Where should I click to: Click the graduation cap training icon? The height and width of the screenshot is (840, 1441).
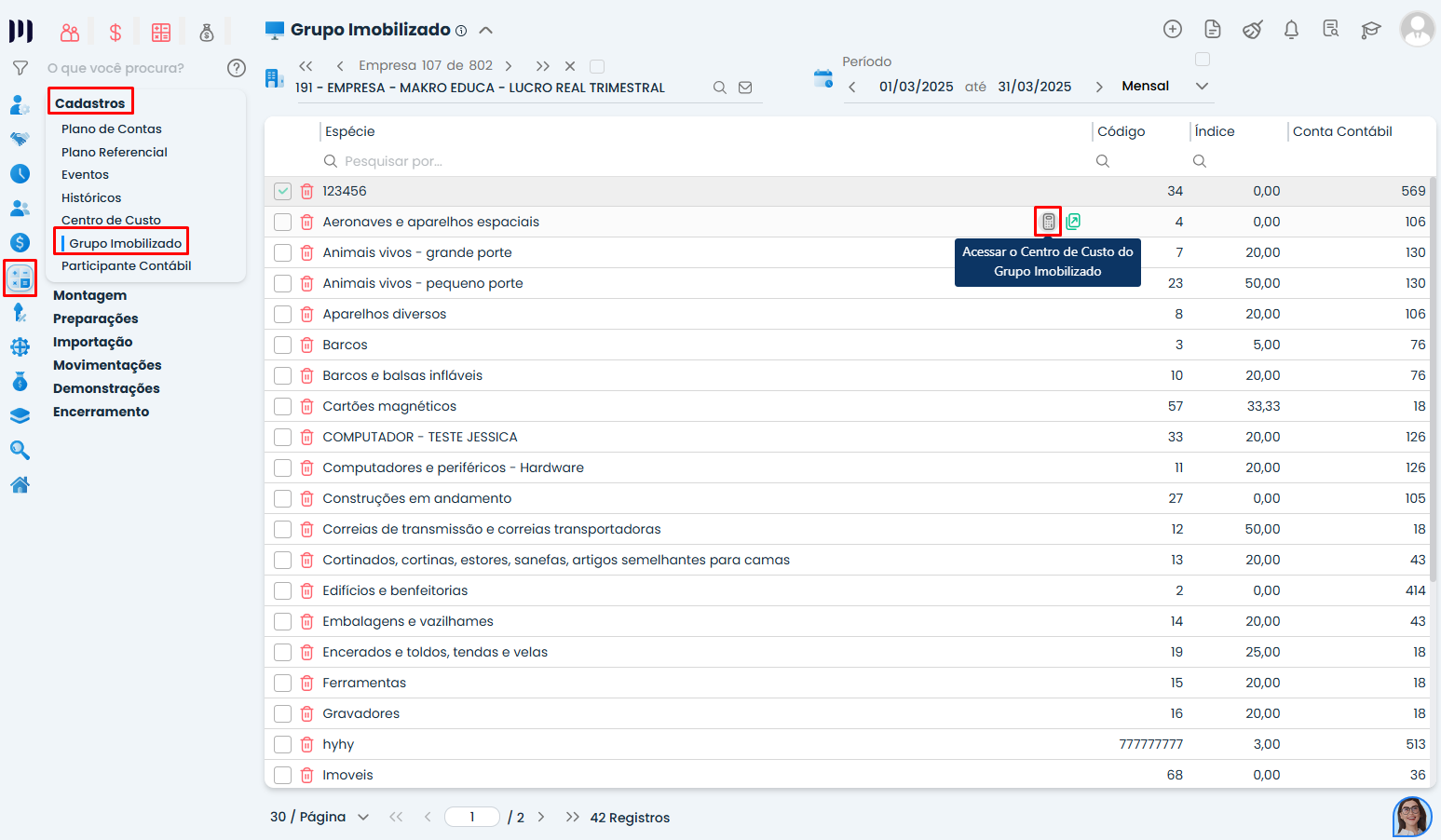[1370, 30]
